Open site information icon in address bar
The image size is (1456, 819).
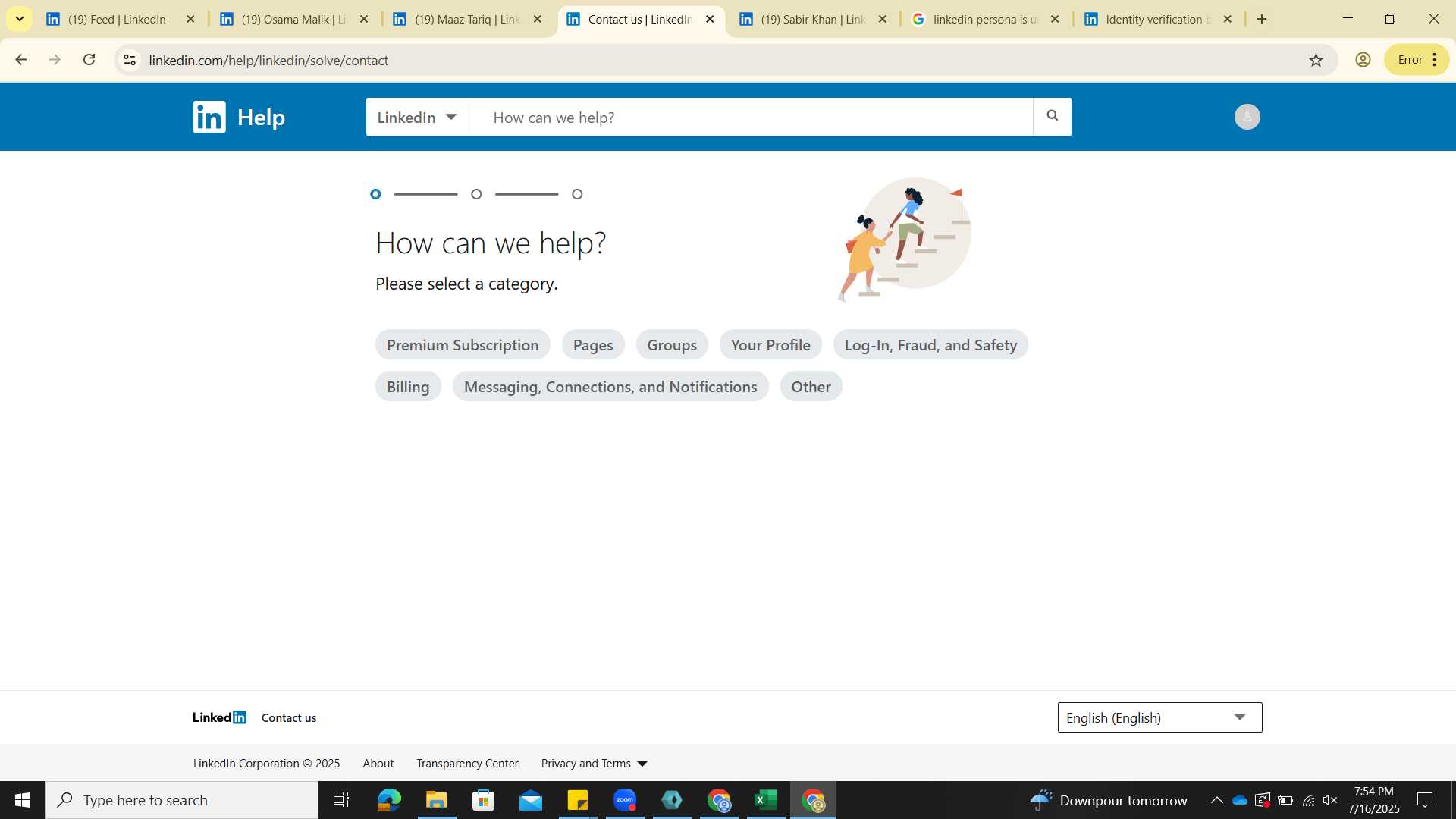click(x=130, y=60)
